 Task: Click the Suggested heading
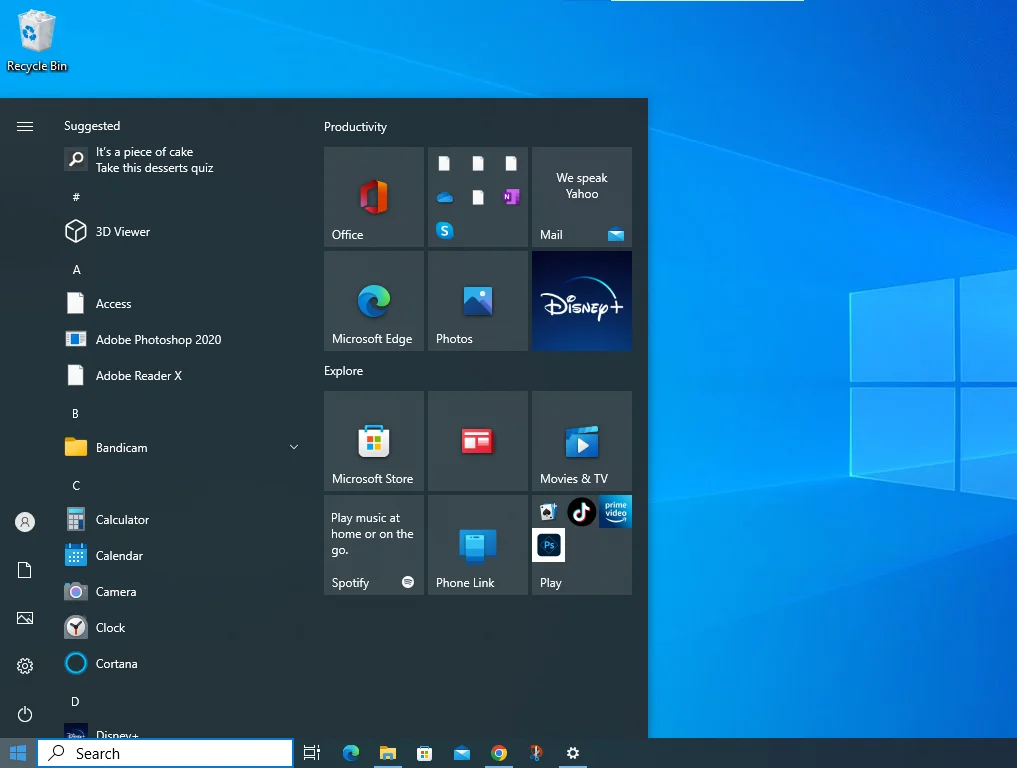(x=92, y=126)
